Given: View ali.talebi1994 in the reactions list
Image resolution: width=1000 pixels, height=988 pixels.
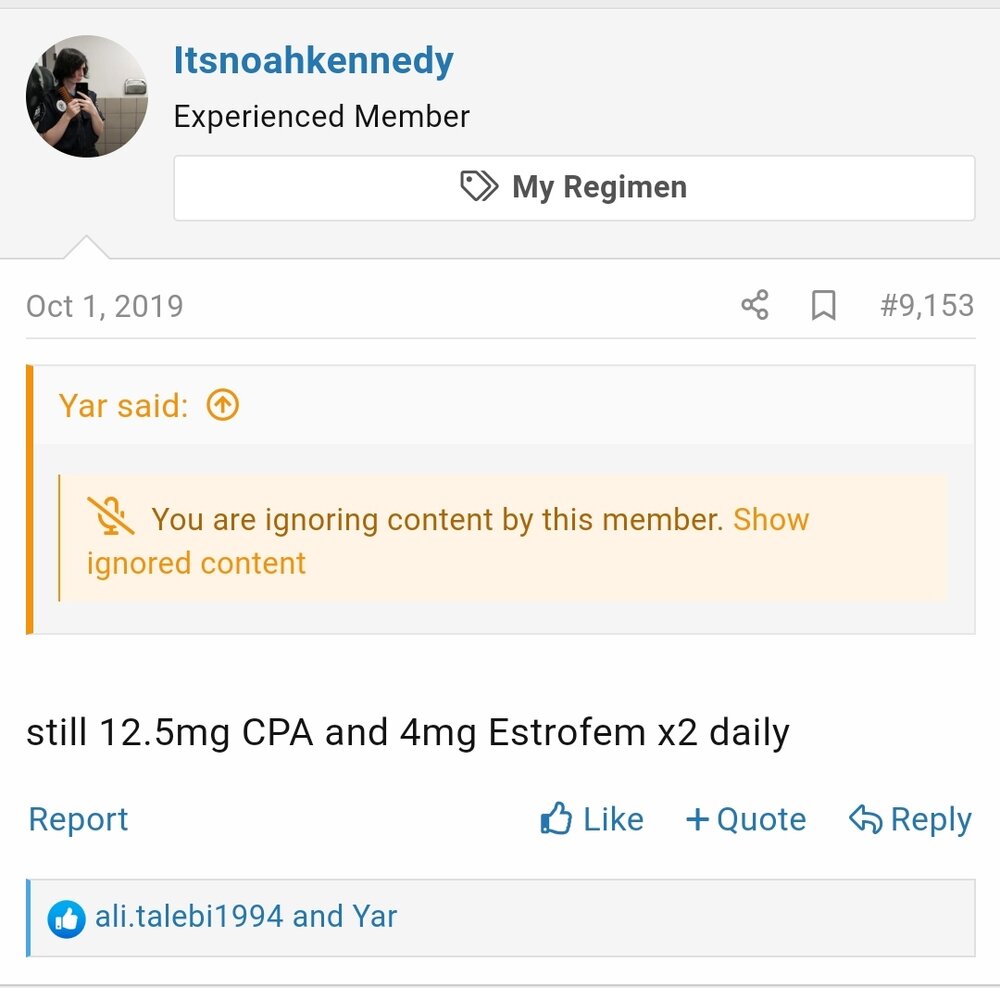Looking at the screenshot, I should [x=188, y=916].
